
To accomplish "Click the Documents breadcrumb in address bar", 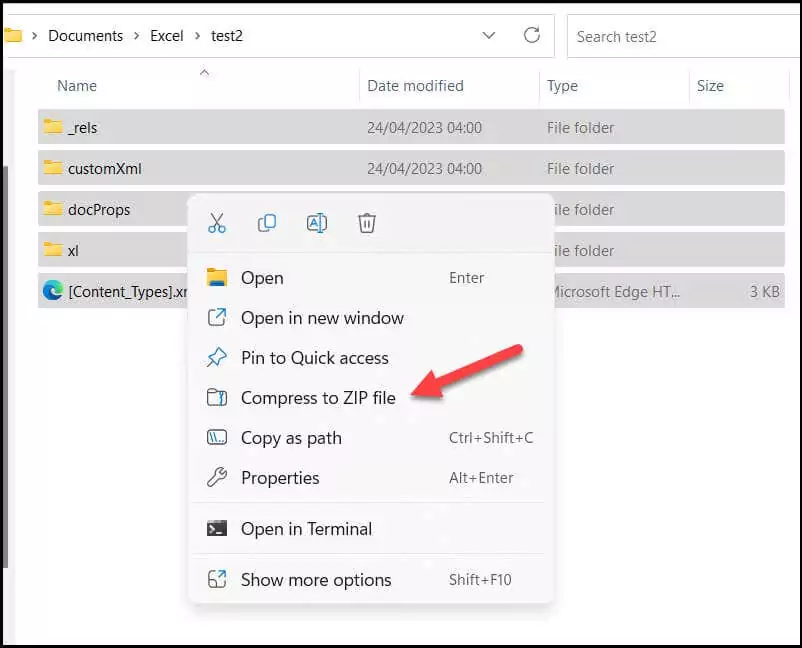I will point(85,36).
